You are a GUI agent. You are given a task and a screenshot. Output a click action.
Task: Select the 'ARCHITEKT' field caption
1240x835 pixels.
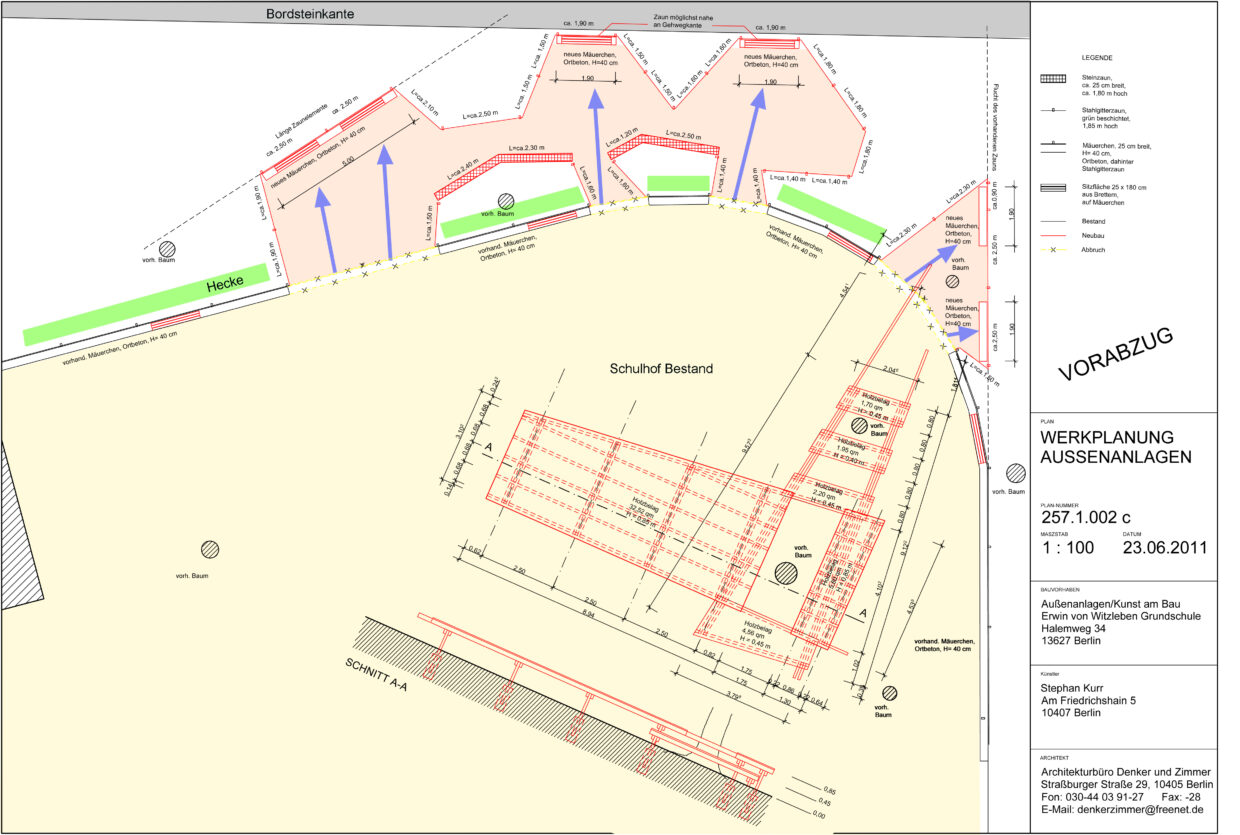tap(1055, 757)
